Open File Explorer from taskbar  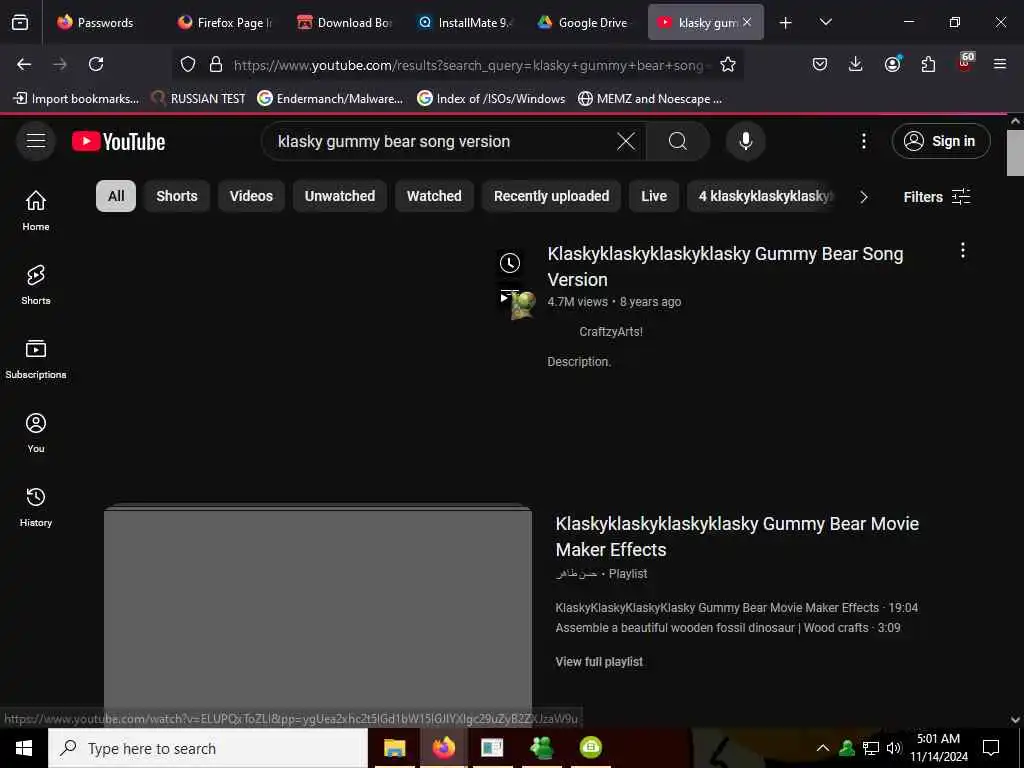(x=394, y=748)
